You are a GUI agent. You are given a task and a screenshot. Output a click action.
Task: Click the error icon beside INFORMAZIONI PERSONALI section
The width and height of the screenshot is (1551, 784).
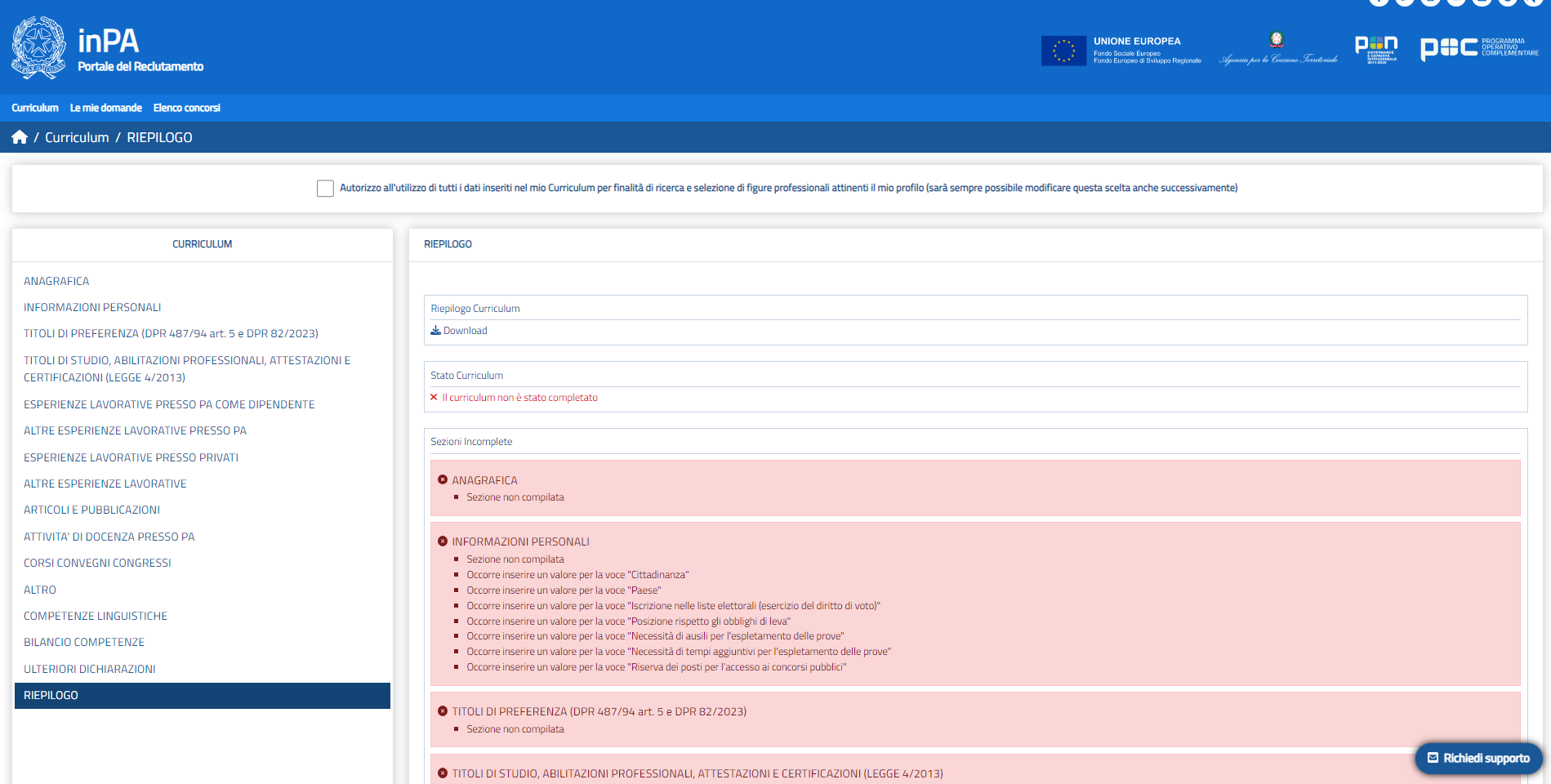(x=443, y=541)
